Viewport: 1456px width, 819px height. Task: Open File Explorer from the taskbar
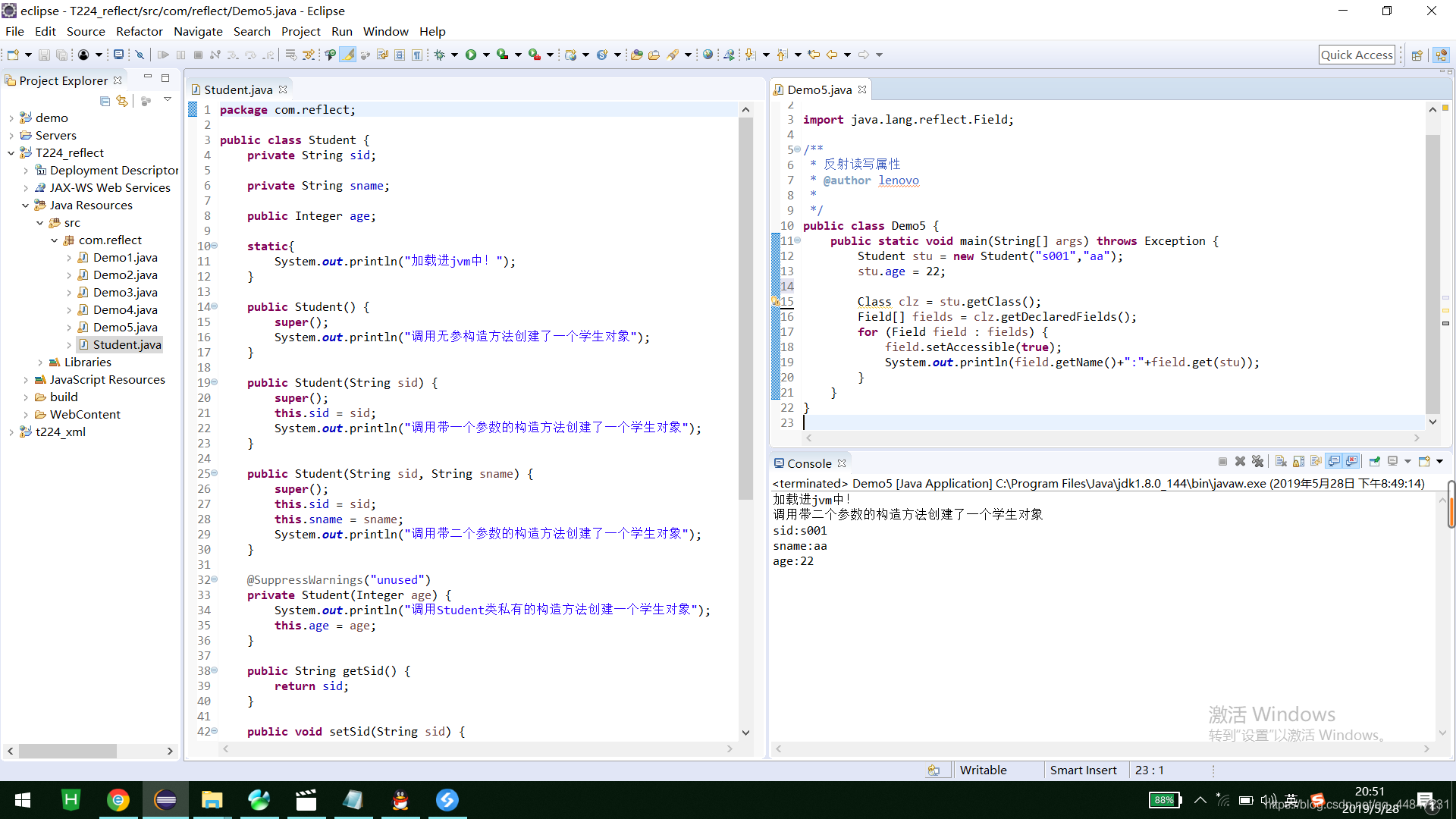click(x=212, y=799)
